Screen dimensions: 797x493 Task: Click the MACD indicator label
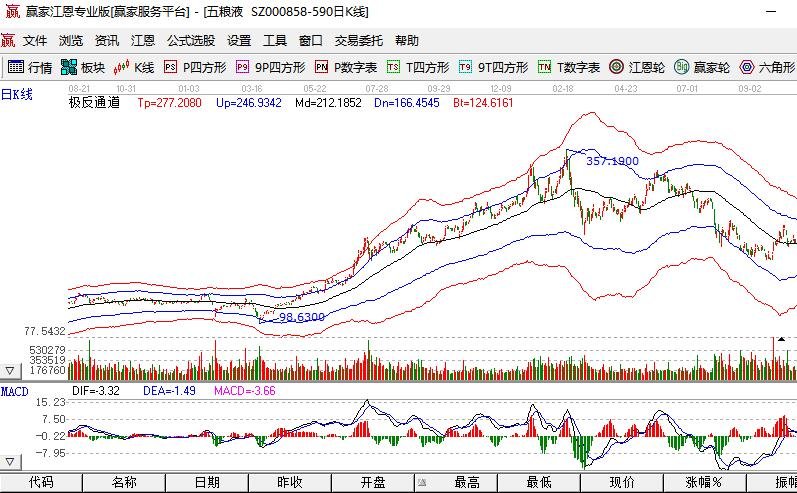(15, 391)
